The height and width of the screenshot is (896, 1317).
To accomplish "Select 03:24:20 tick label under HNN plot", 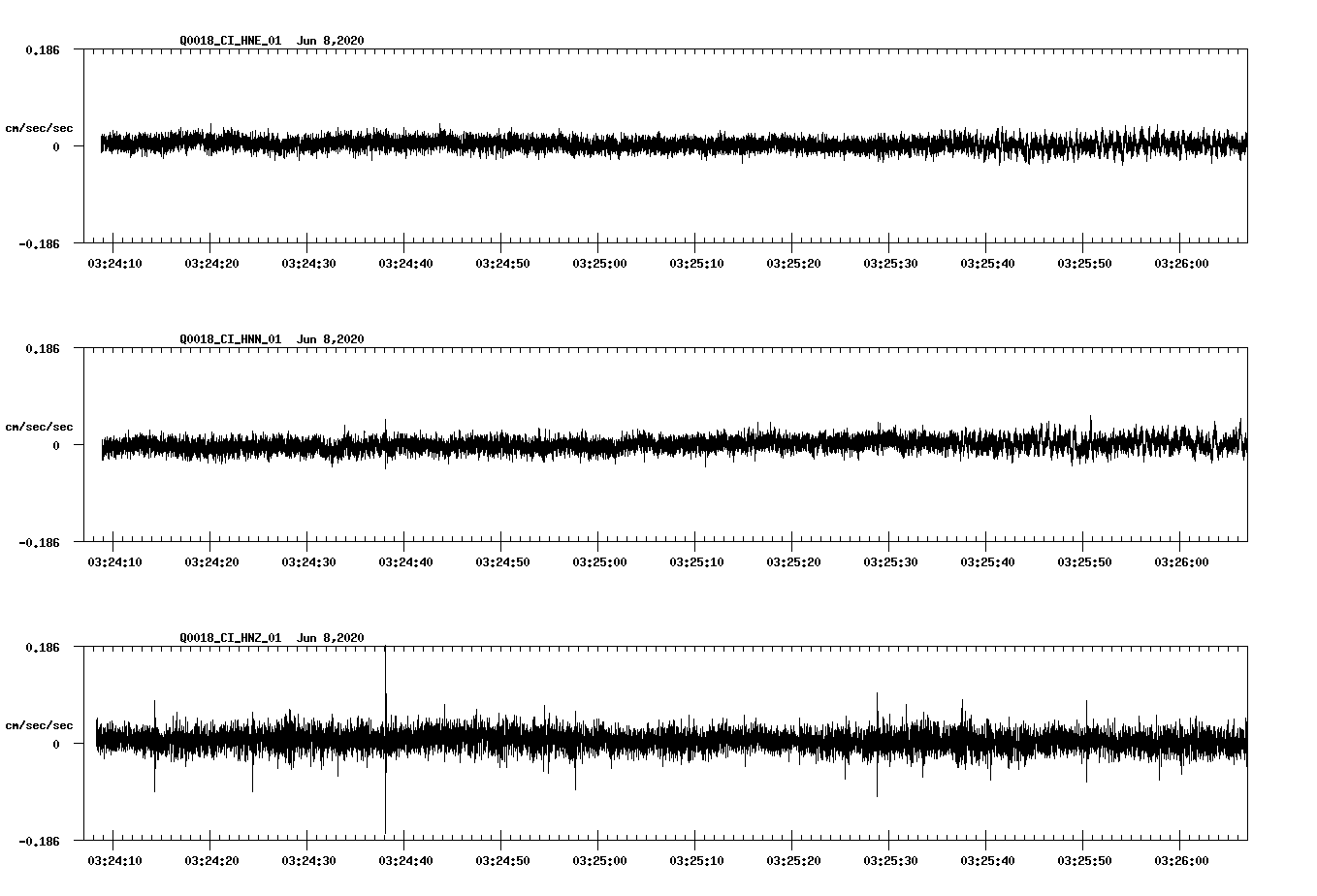I will [211, 561].
